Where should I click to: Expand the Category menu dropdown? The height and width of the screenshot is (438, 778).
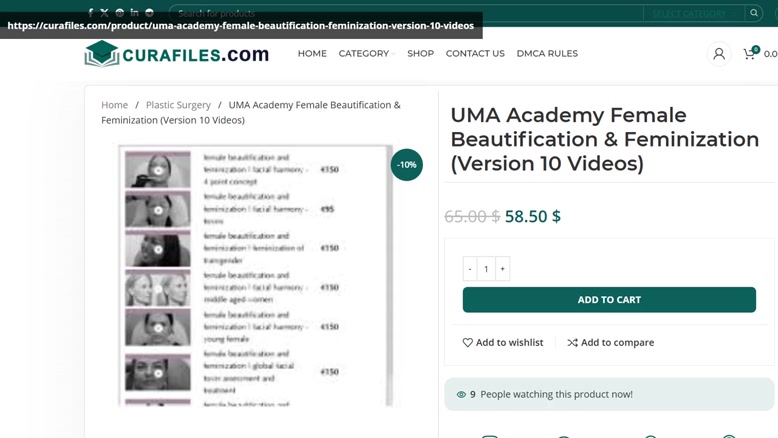point(366,54)
